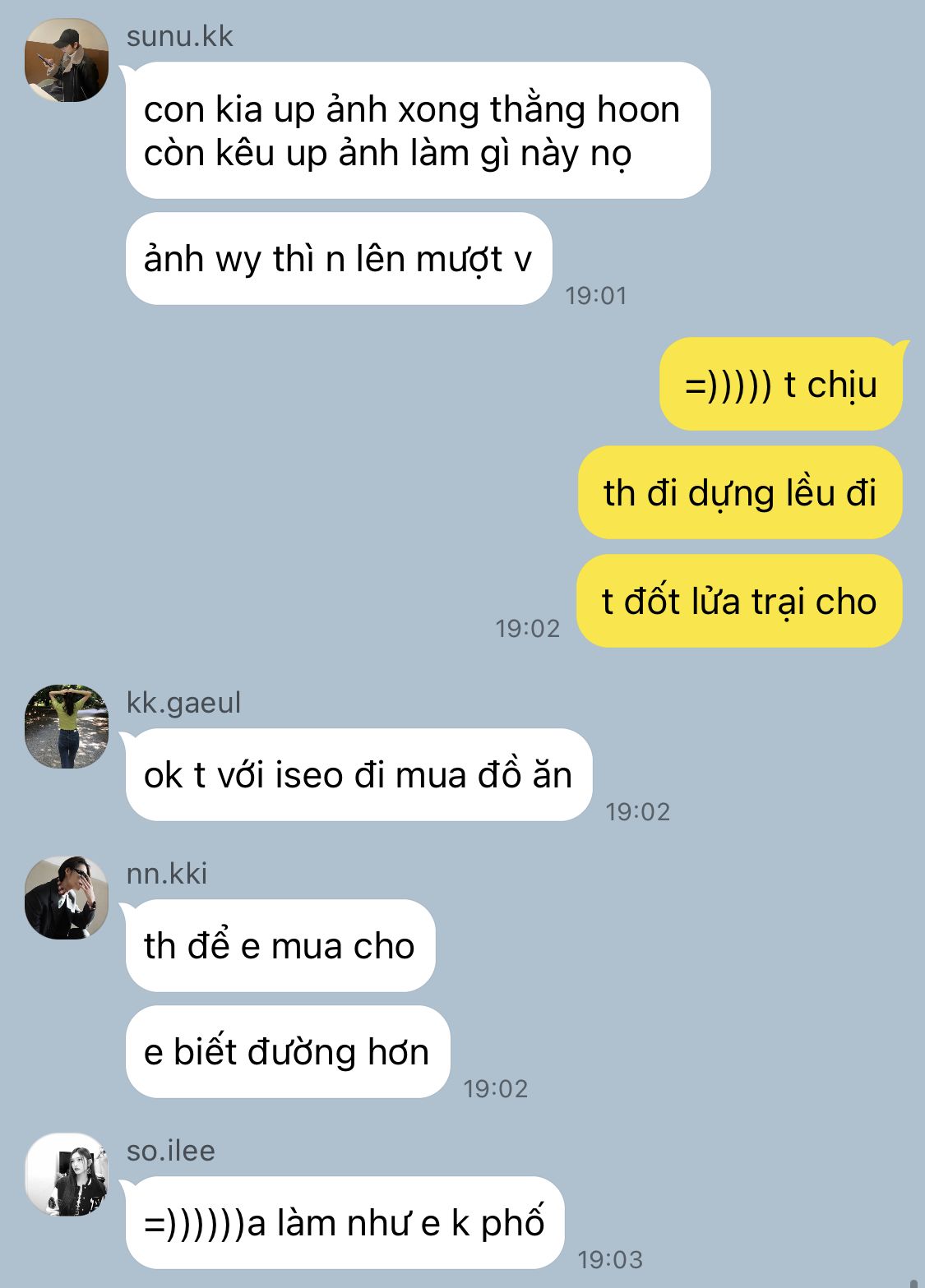Tap the 19:03 timestamp
The image size is (925, 1288).
610,1258
